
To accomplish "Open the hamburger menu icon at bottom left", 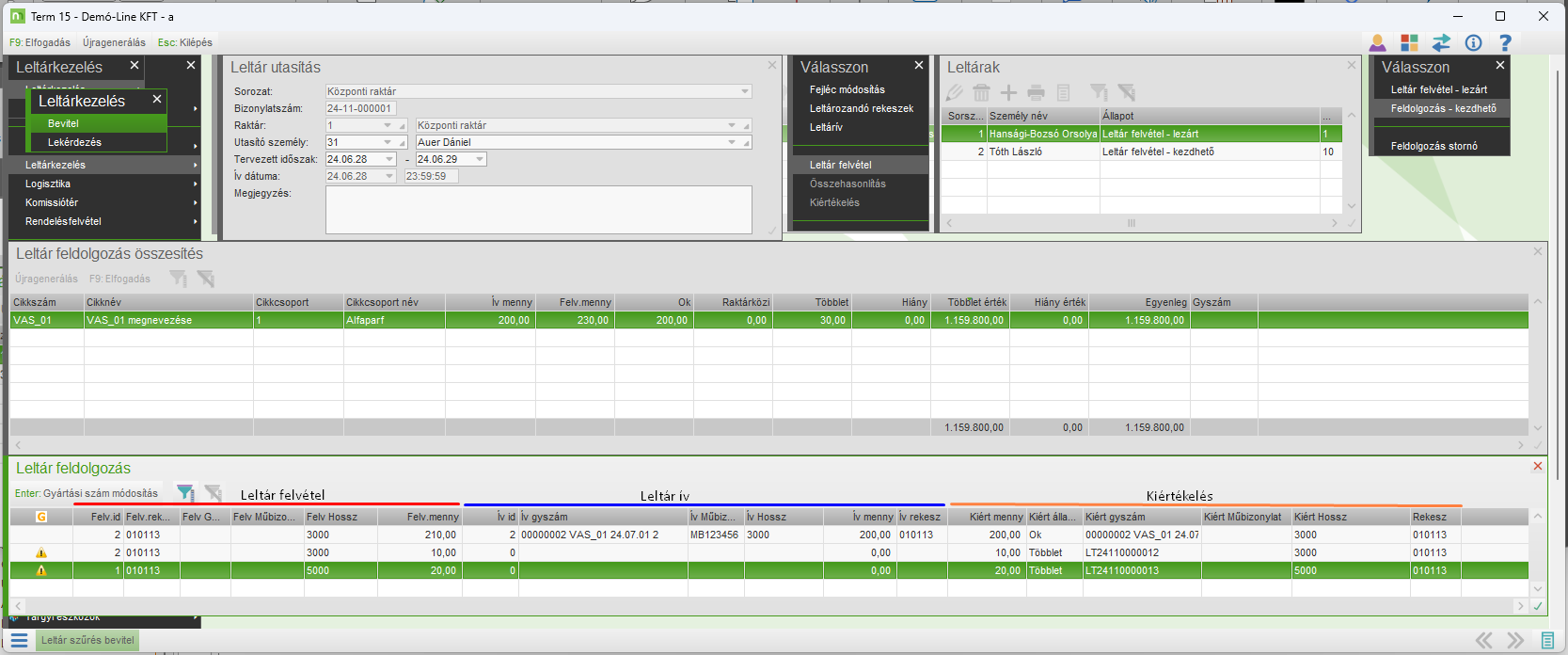I will pos(19,640).
